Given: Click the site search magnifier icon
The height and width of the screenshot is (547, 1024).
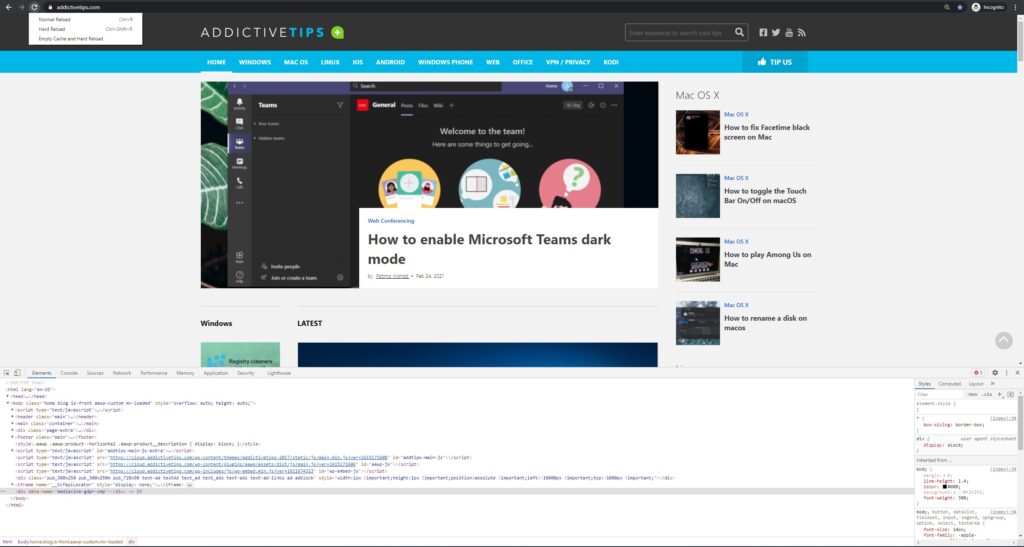Looking at the screenshot, I should click(739, 32).
